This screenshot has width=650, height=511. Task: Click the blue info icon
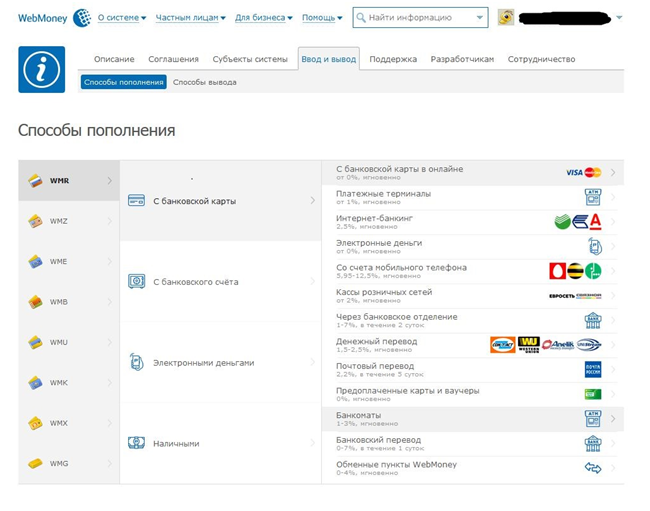(x=41, y=69)
